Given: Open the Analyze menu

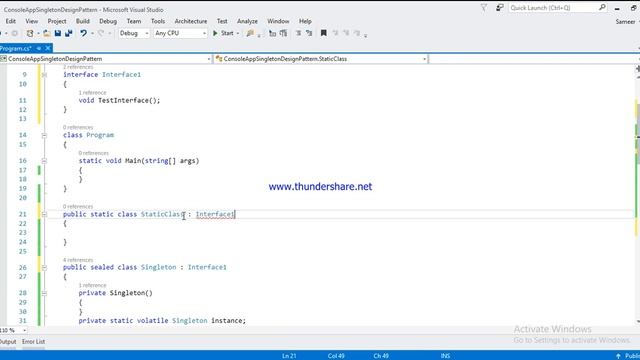Looking at the screenshot, I should coord(247,21).
